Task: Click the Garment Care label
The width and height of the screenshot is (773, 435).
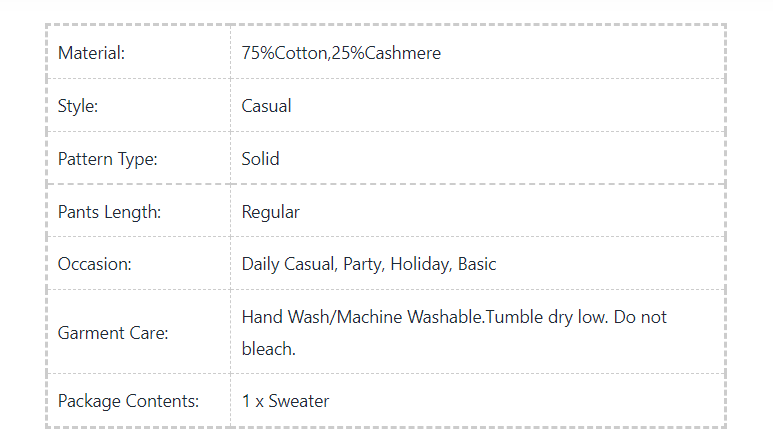Action: click(x=113, y=333)
